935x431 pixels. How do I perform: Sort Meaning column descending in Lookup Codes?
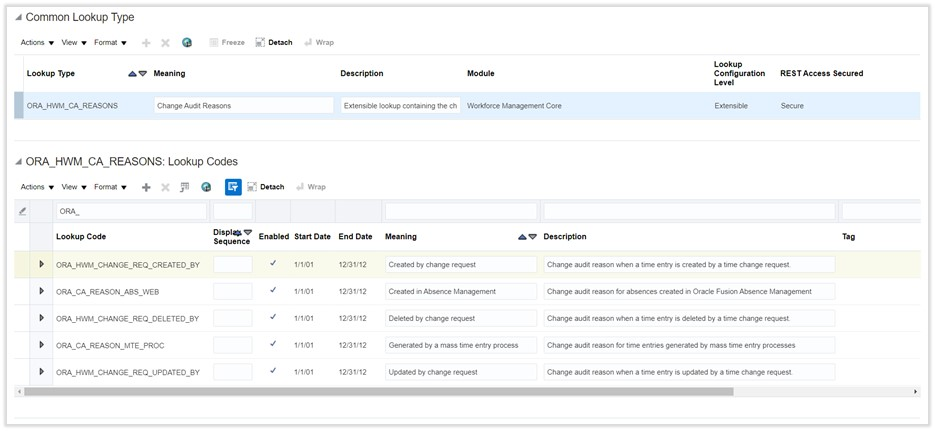[532, 237]
